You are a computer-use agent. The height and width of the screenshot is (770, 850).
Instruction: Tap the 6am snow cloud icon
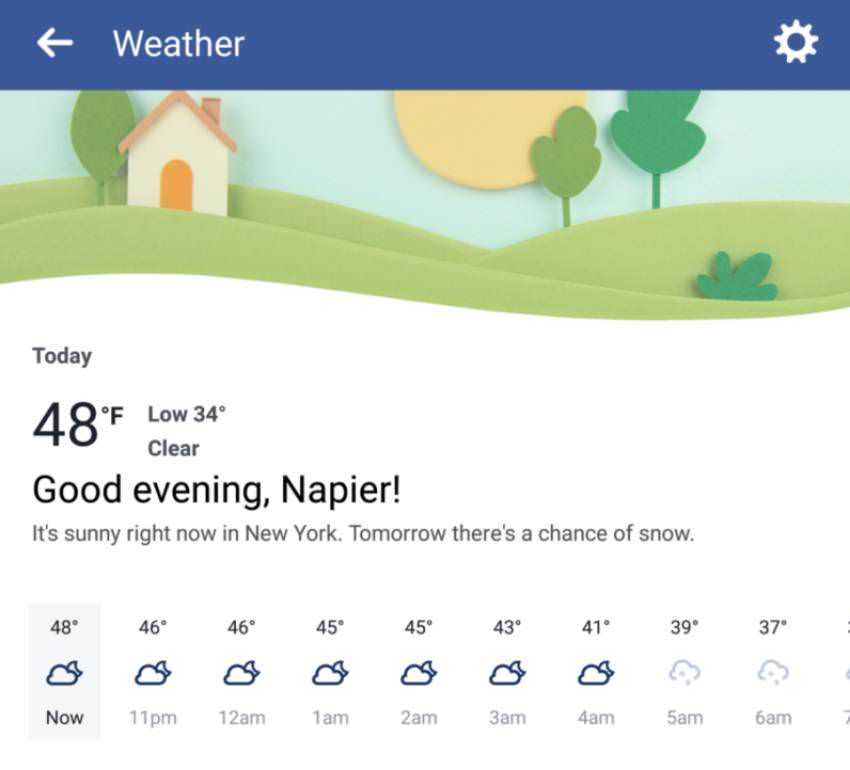(773, 674)
